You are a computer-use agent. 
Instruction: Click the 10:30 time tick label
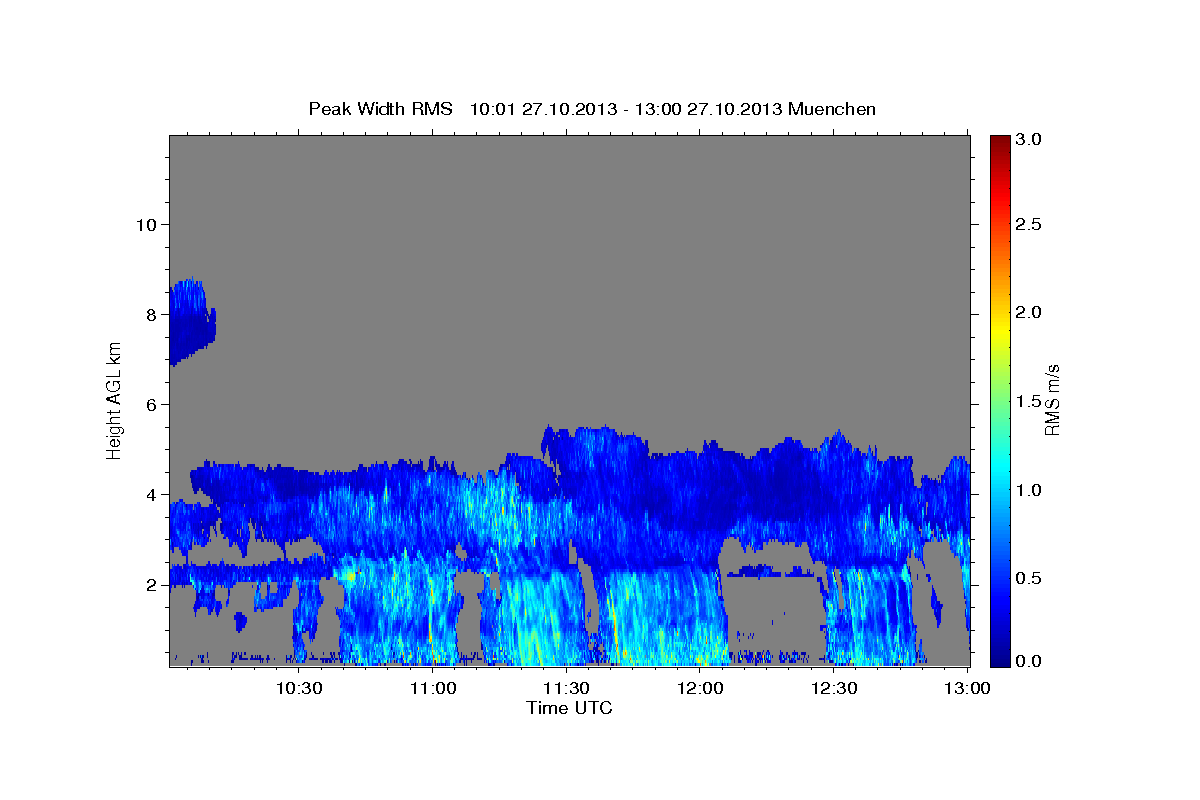298,688
